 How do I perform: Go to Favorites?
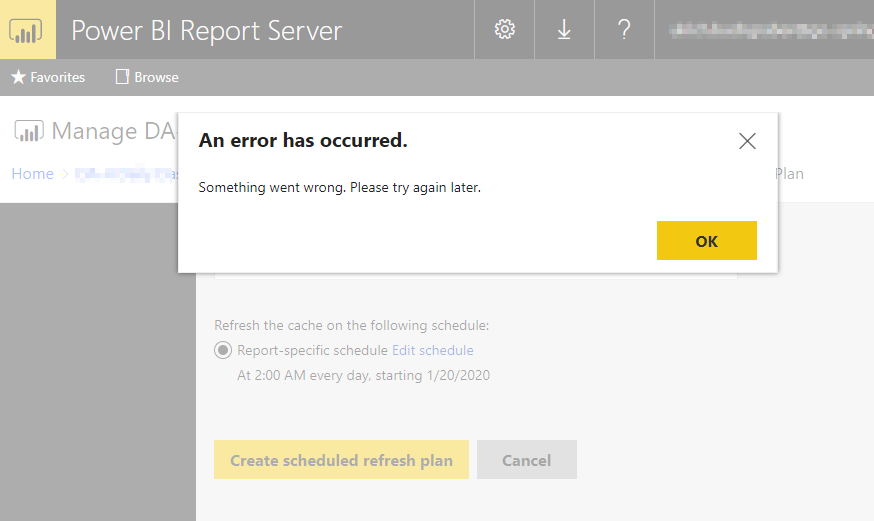click(48, 77)
